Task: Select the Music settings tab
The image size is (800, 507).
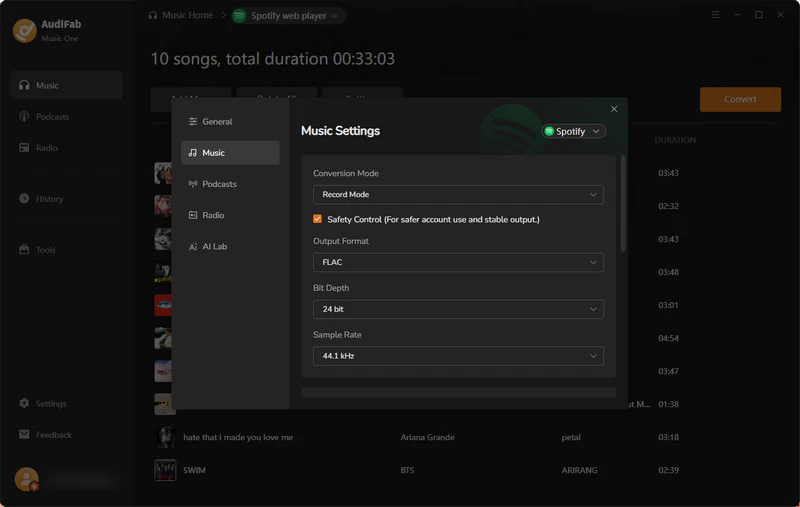Action: click(x=230, y=153)
